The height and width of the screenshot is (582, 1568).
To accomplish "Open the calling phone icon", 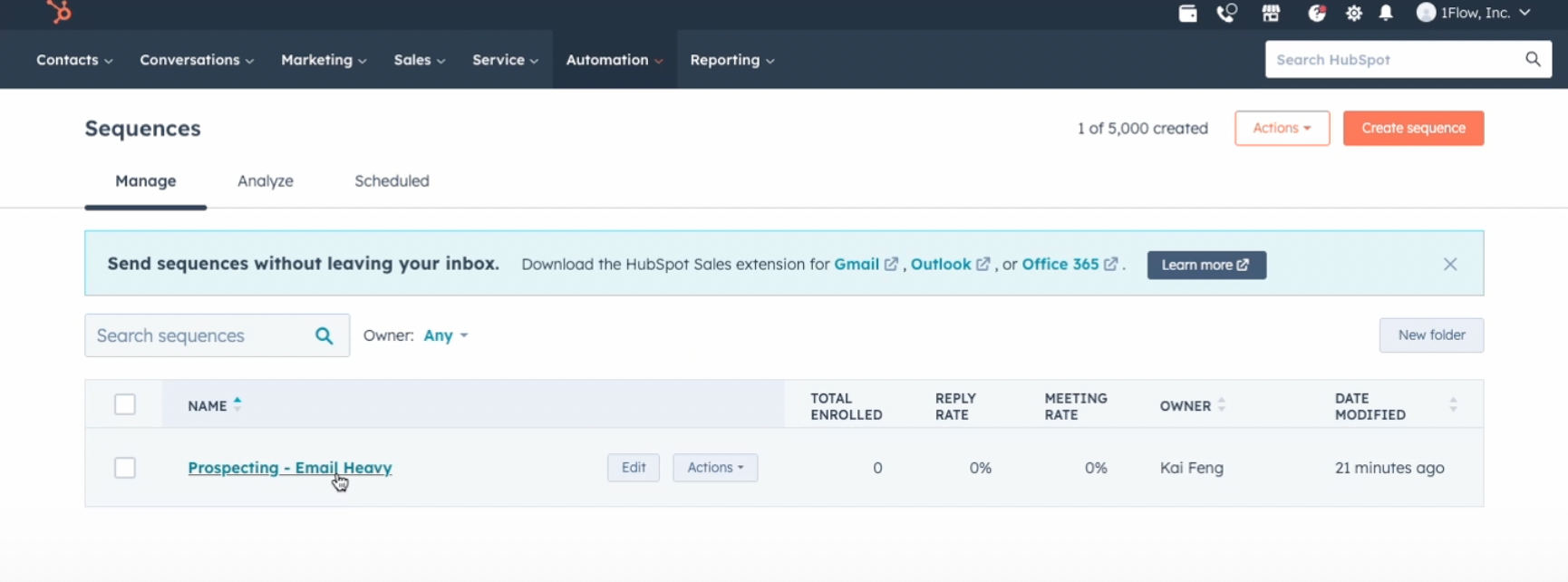I will [x=1227, y=13].
